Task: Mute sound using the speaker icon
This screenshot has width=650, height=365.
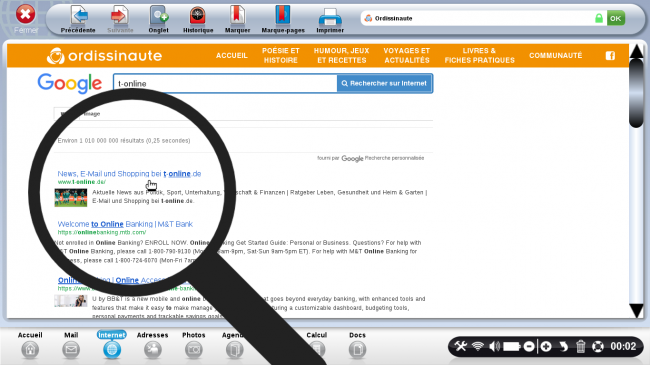Action: 494,346
